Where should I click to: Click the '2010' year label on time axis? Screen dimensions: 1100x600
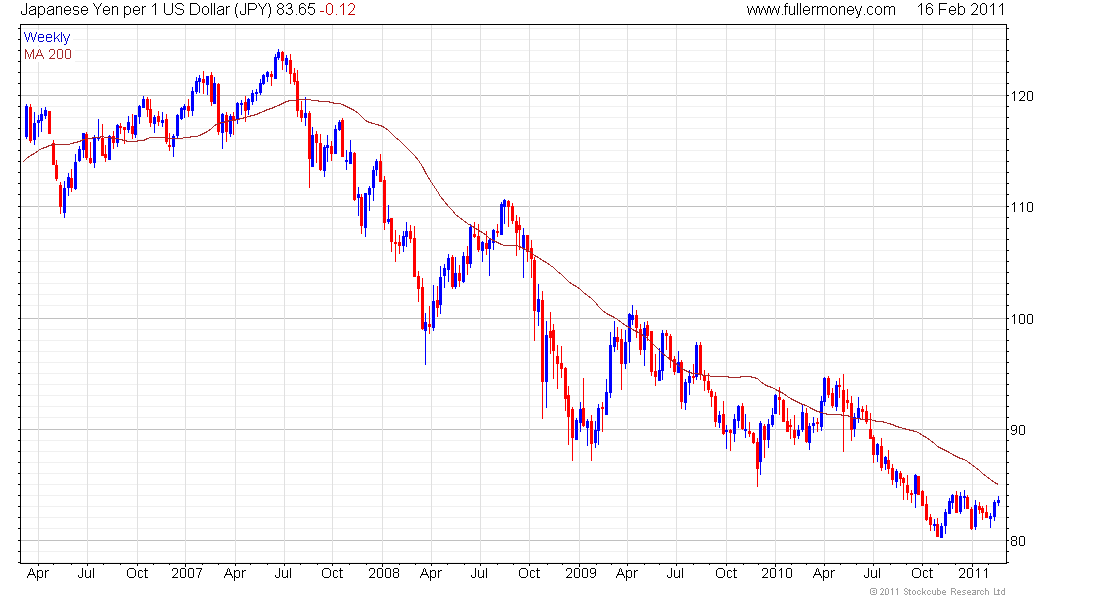(777, 573)
